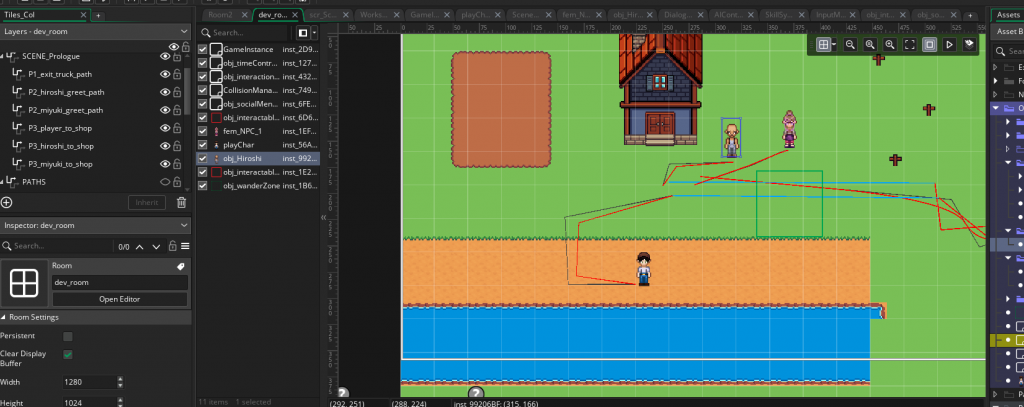Click the Open Editor button

point(120,300)
